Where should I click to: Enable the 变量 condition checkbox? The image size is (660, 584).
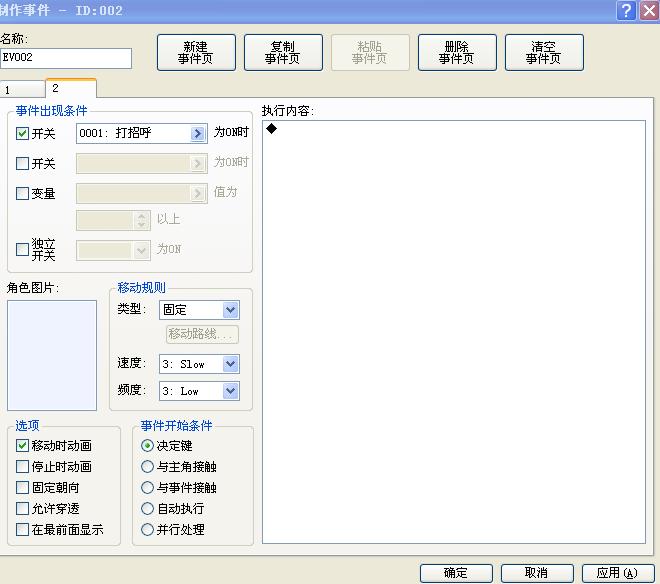coord(22,193)
